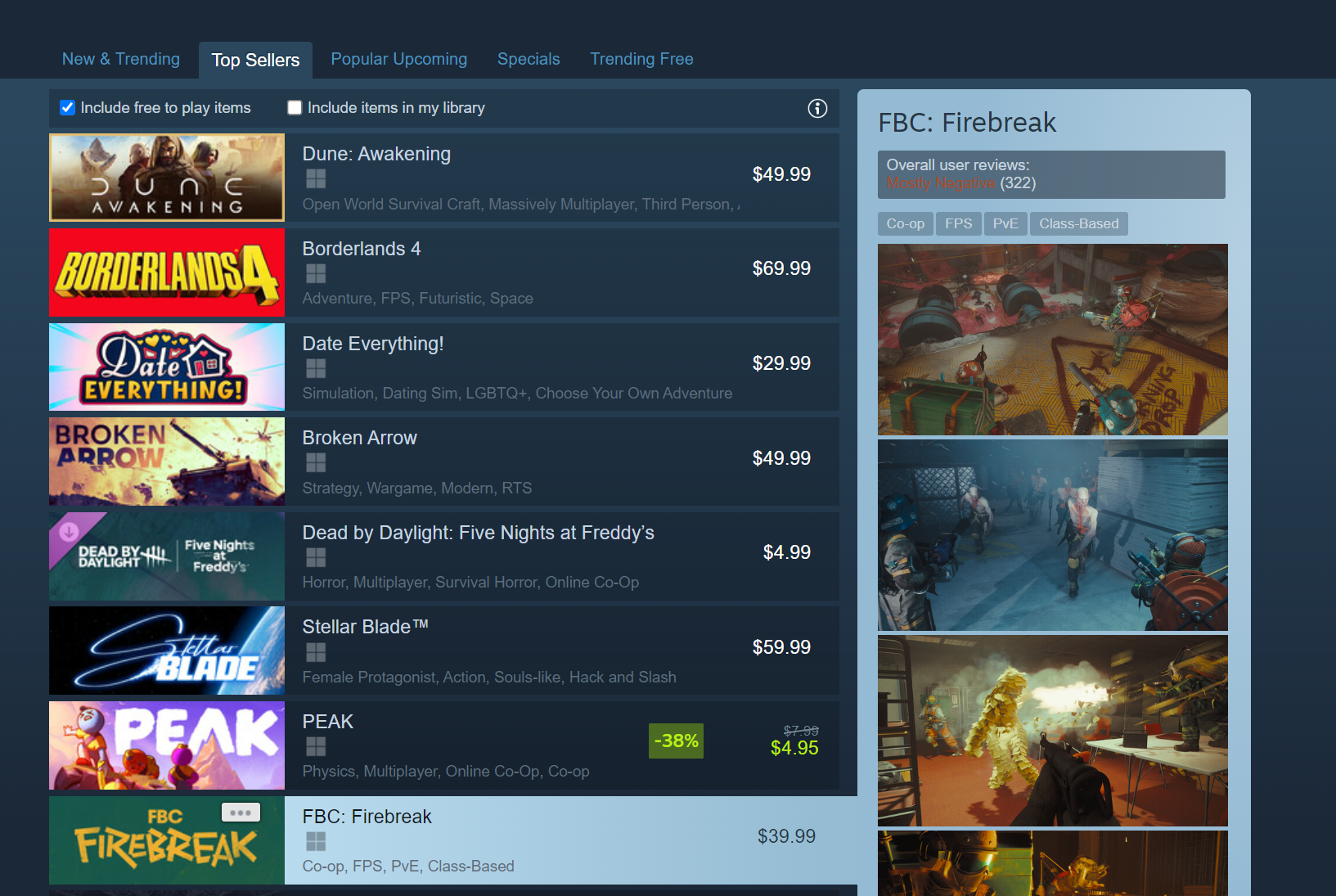The width and height of the screenshot is (1336, 896).
Task: Switch to the New & Trending tab
Action: point(121,59)
